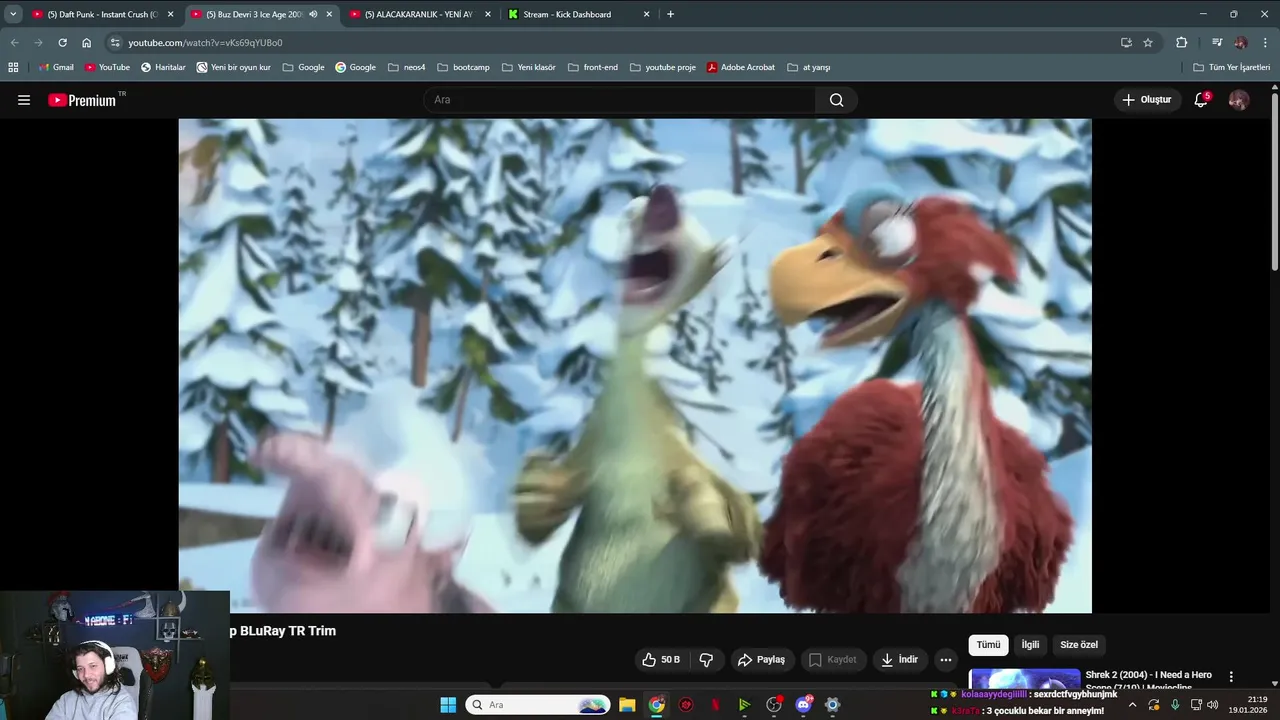Viewport: 1280px width, 720px height.
Task: Click the page vertical scrollbar
Action: coord(1275,180)
